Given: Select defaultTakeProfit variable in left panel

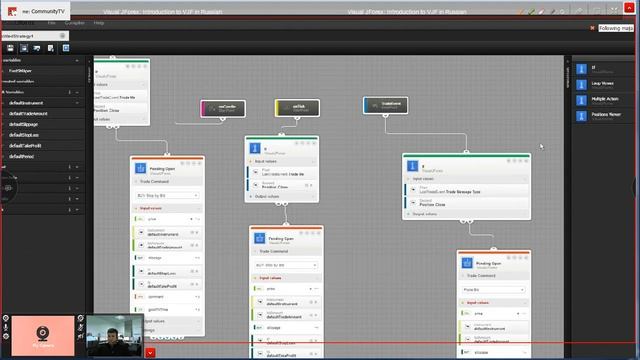Looking at the screenshot, I should (x=25, y=145).
